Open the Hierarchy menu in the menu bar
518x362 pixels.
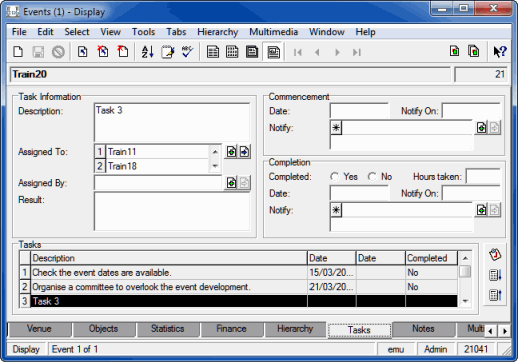[x=218, y=32]
